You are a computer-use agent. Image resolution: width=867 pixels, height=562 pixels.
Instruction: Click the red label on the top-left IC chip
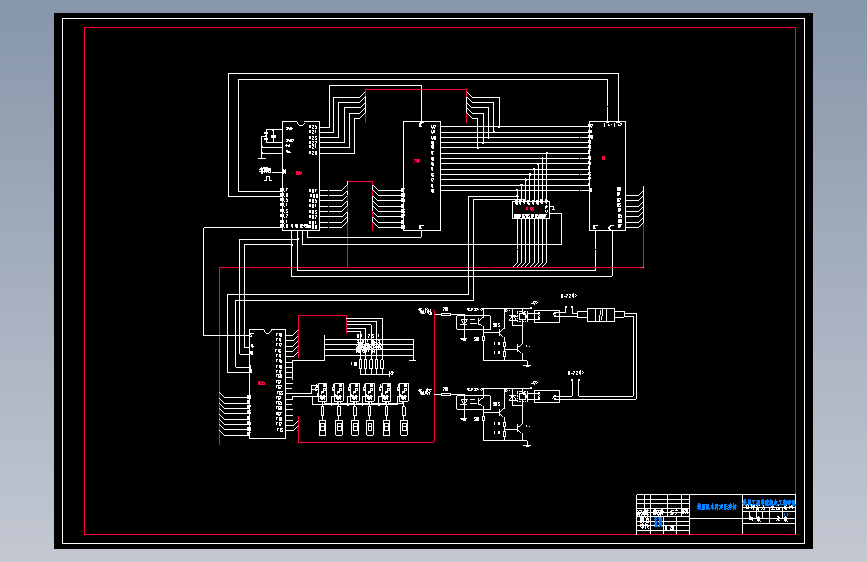click(x=299, y=173)
